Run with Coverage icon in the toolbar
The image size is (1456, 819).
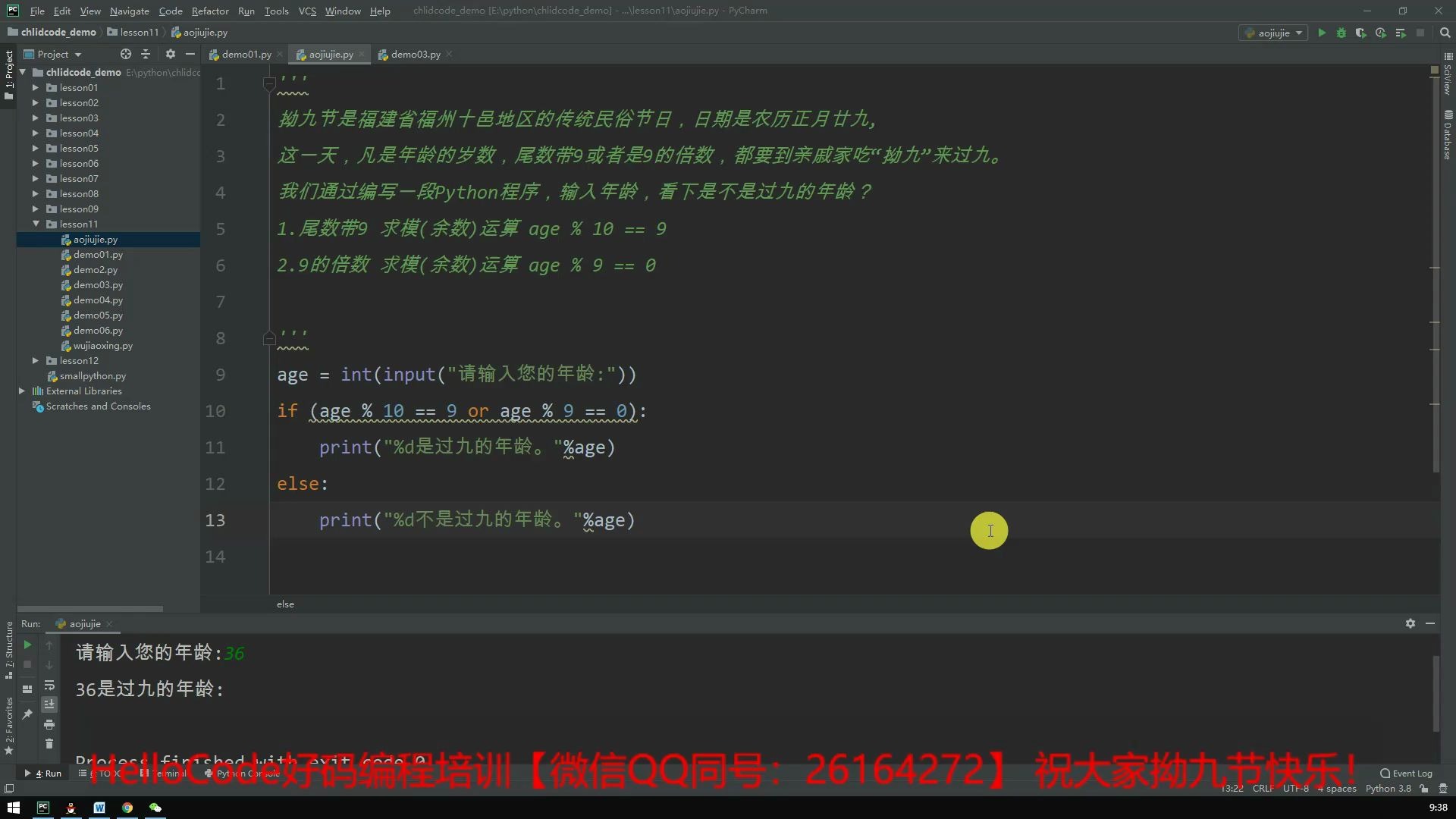point(1361,33)
